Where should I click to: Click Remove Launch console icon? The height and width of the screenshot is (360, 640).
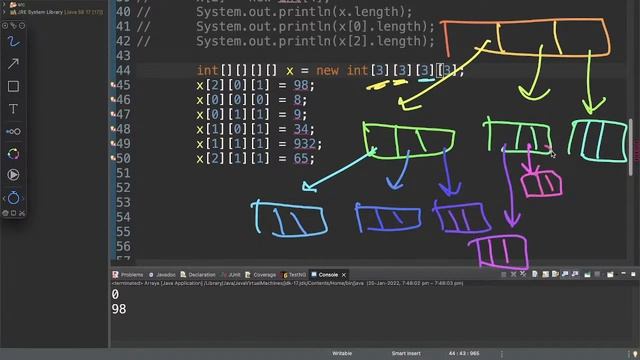point(513,275)
